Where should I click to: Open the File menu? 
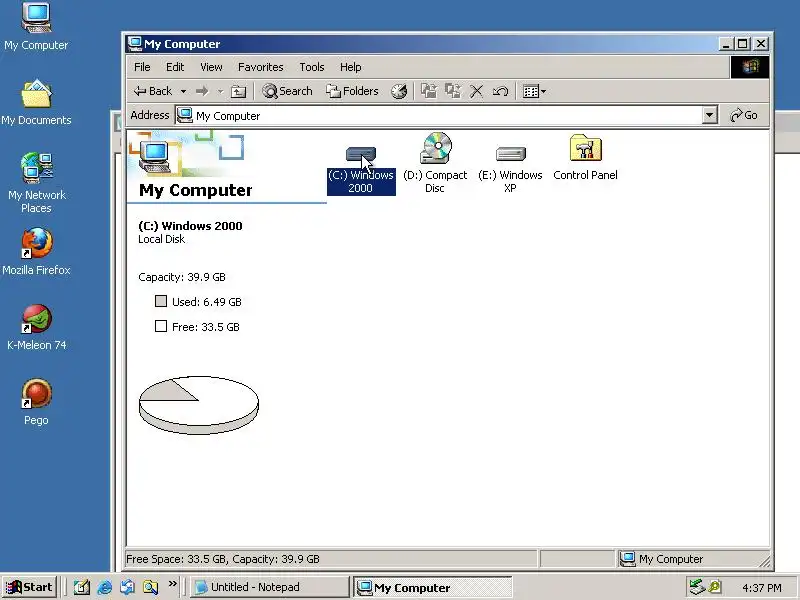tap(142, 67)
